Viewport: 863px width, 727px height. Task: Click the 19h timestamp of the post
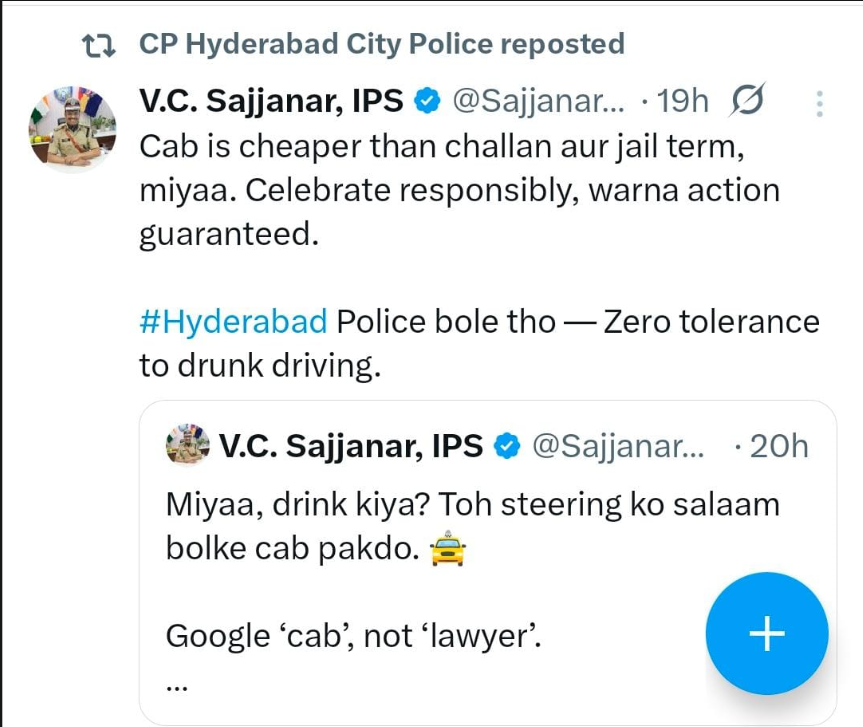coord(684,101)
